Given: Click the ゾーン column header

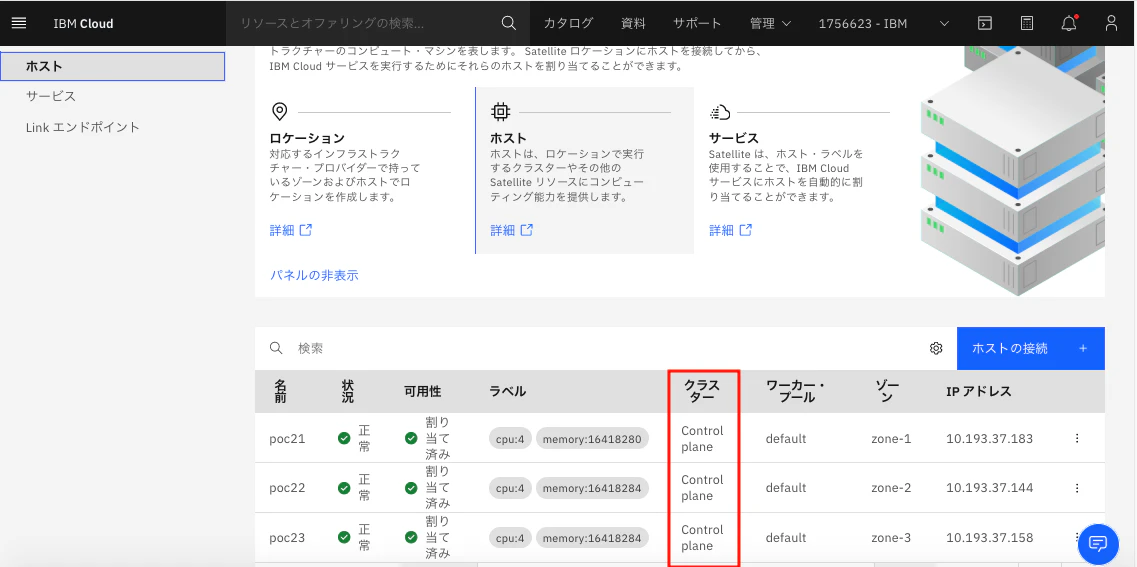Looking at the screenshot, I should click(885, 392).
